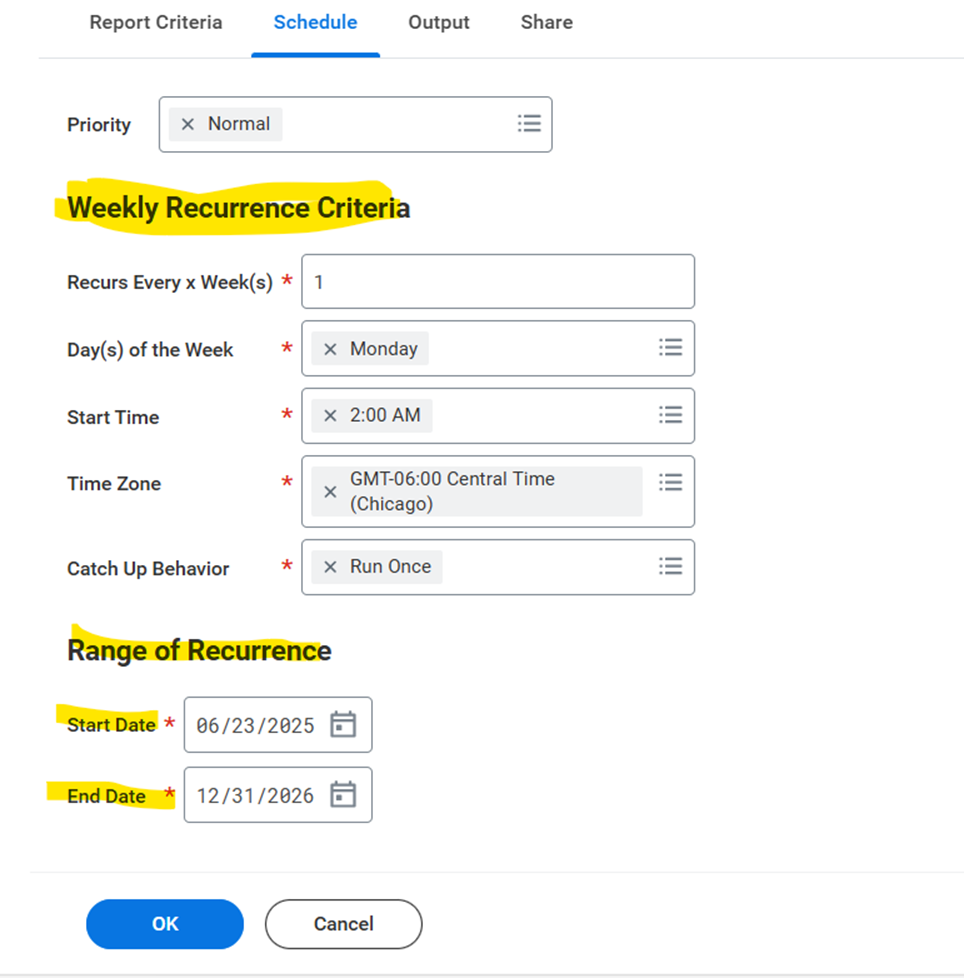Remove the "2:00 AM" Start Time value

tap(330, 415)
